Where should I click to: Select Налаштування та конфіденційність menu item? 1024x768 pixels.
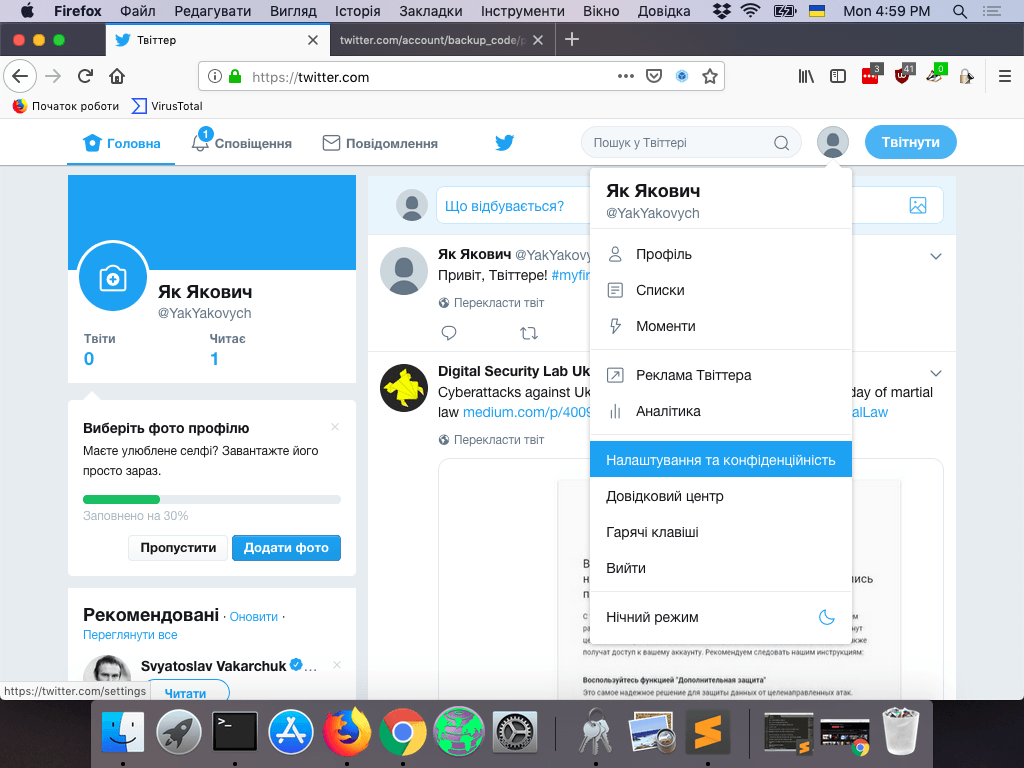(720, 460)
